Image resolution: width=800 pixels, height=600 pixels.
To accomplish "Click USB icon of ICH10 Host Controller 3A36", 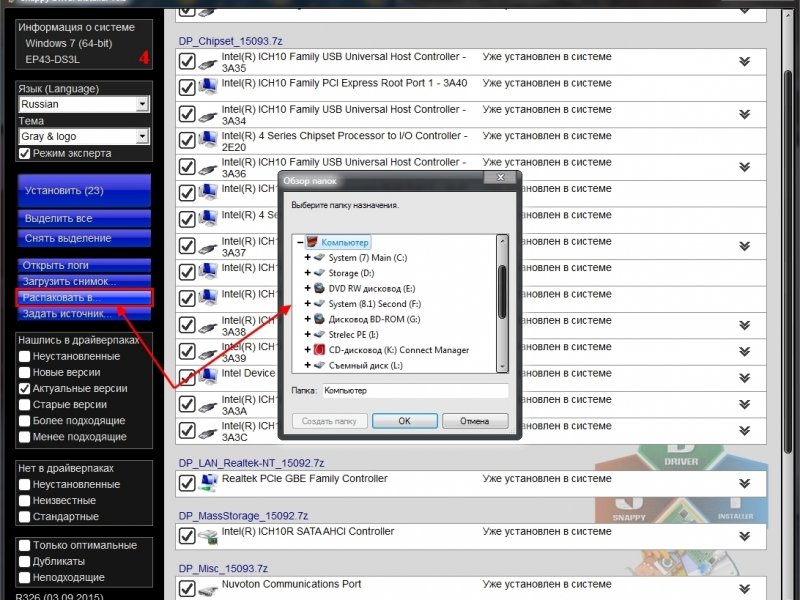I will tap(208, 168).
